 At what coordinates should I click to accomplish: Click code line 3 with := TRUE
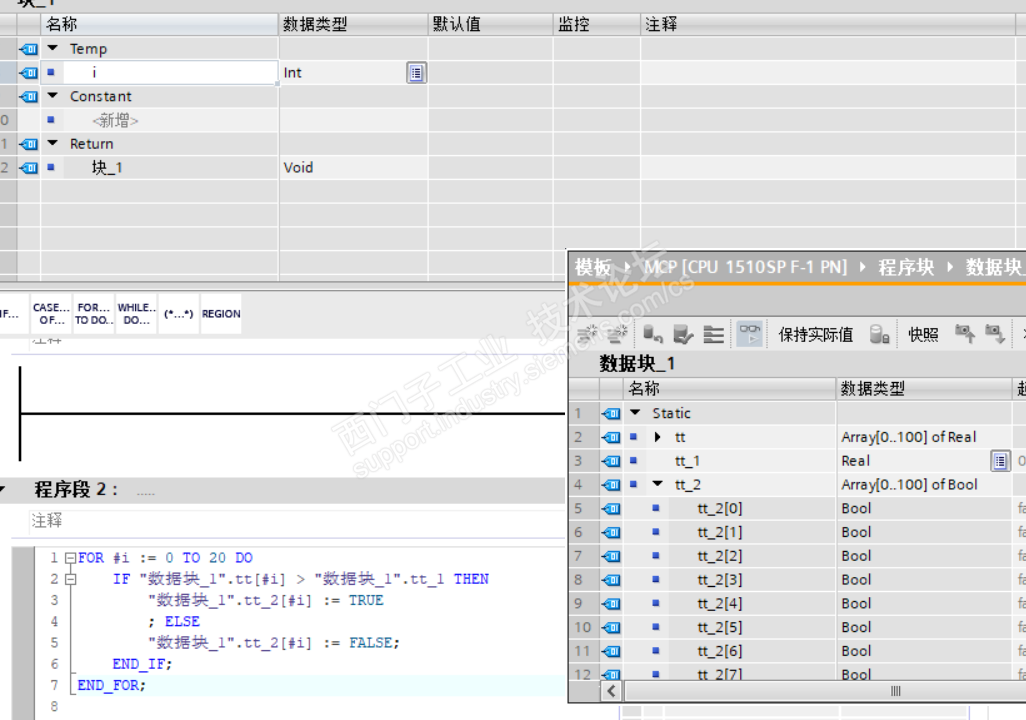266,600
